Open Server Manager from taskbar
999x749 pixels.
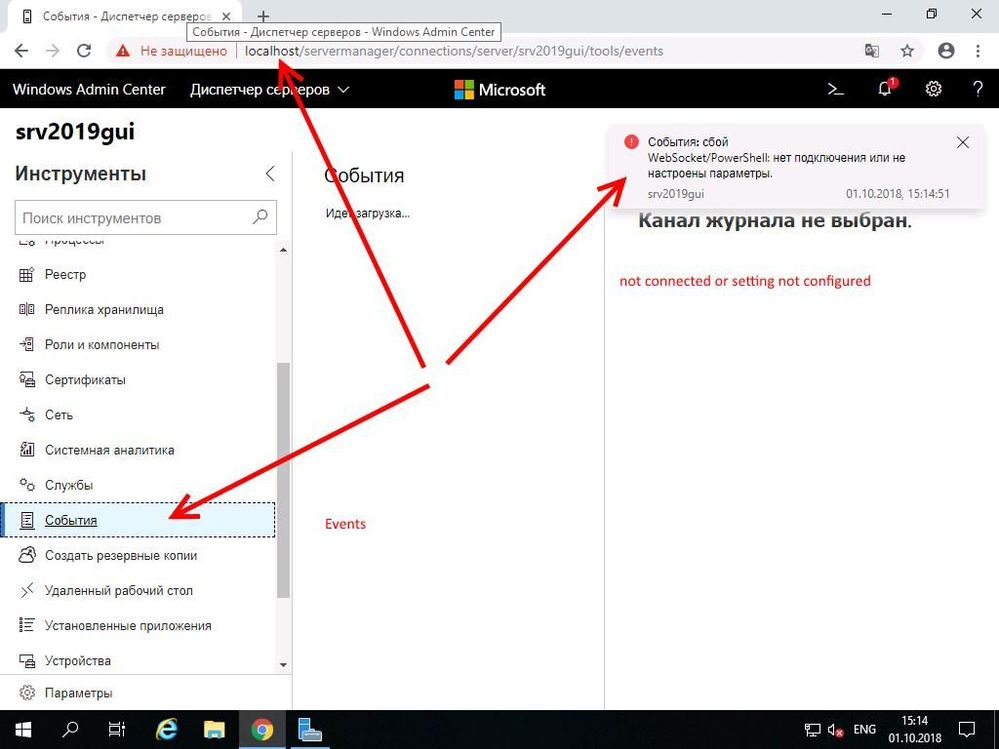pyautogui.click(x=309, y=730)
